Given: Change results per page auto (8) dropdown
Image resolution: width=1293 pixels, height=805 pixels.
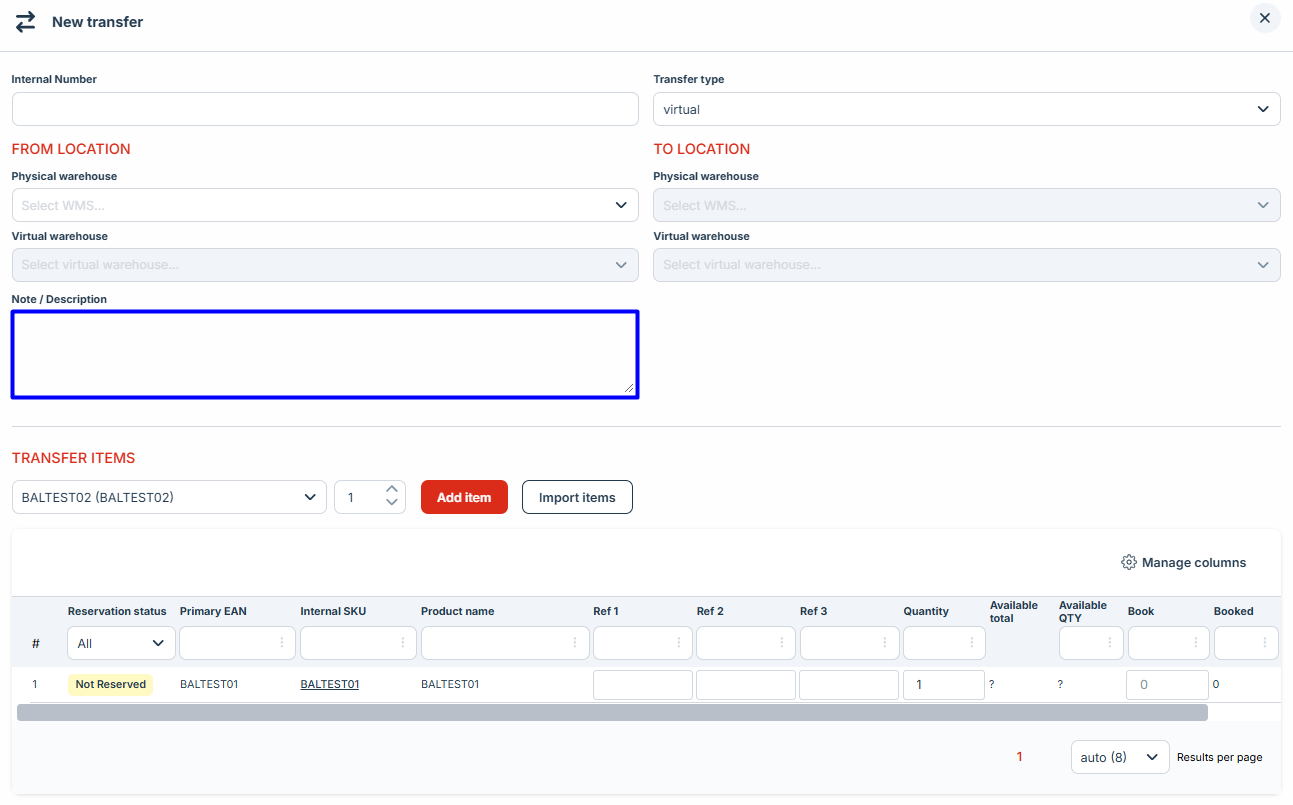Looking at the screenshot, I should click(1119, 757).
